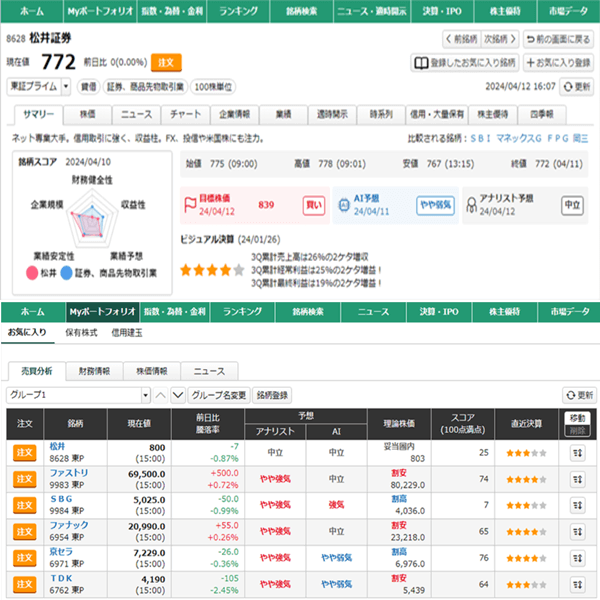Click the 中立 analyst forecast badge
The height and width of the screenshot is (600, 600).
[572, 205]
